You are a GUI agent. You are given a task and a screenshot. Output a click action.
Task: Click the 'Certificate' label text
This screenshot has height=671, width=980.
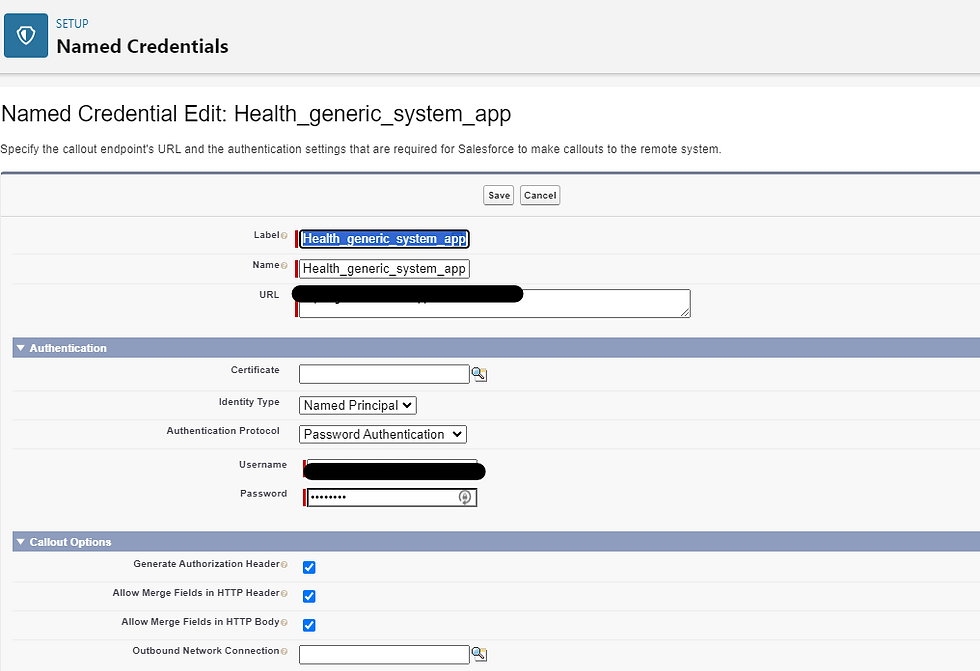click(x=255, y=370)
